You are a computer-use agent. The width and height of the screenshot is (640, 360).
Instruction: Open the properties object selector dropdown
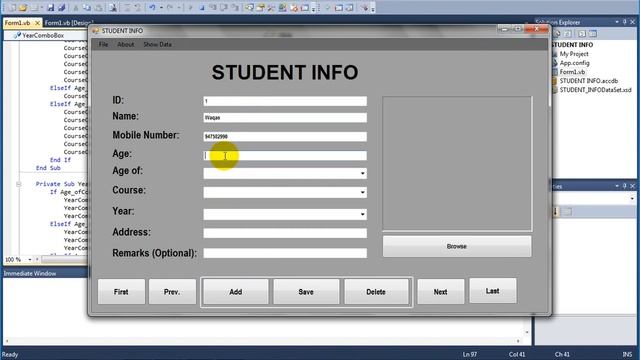coord(632,199)
